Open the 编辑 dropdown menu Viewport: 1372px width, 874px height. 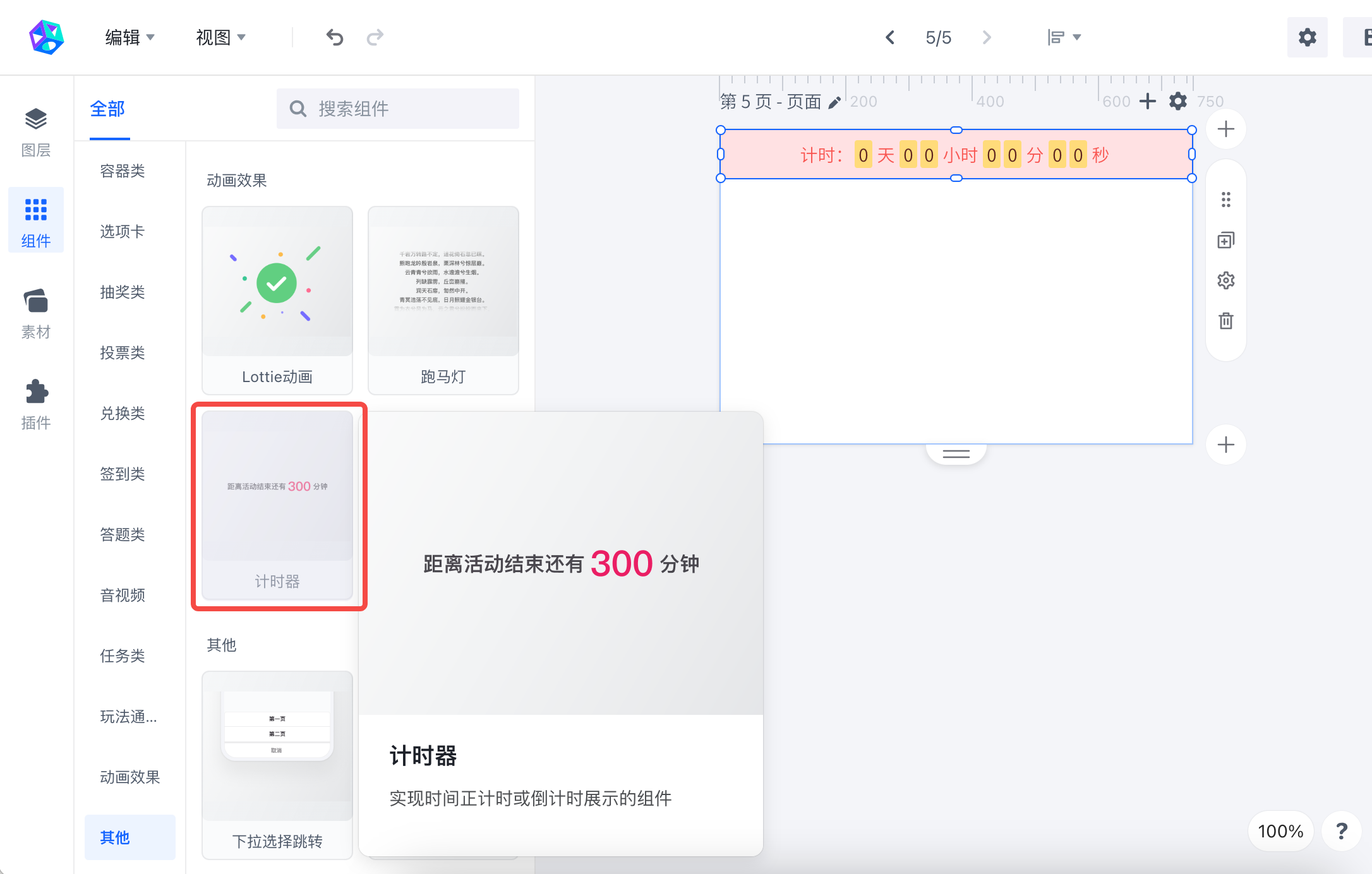click(129, 38)
